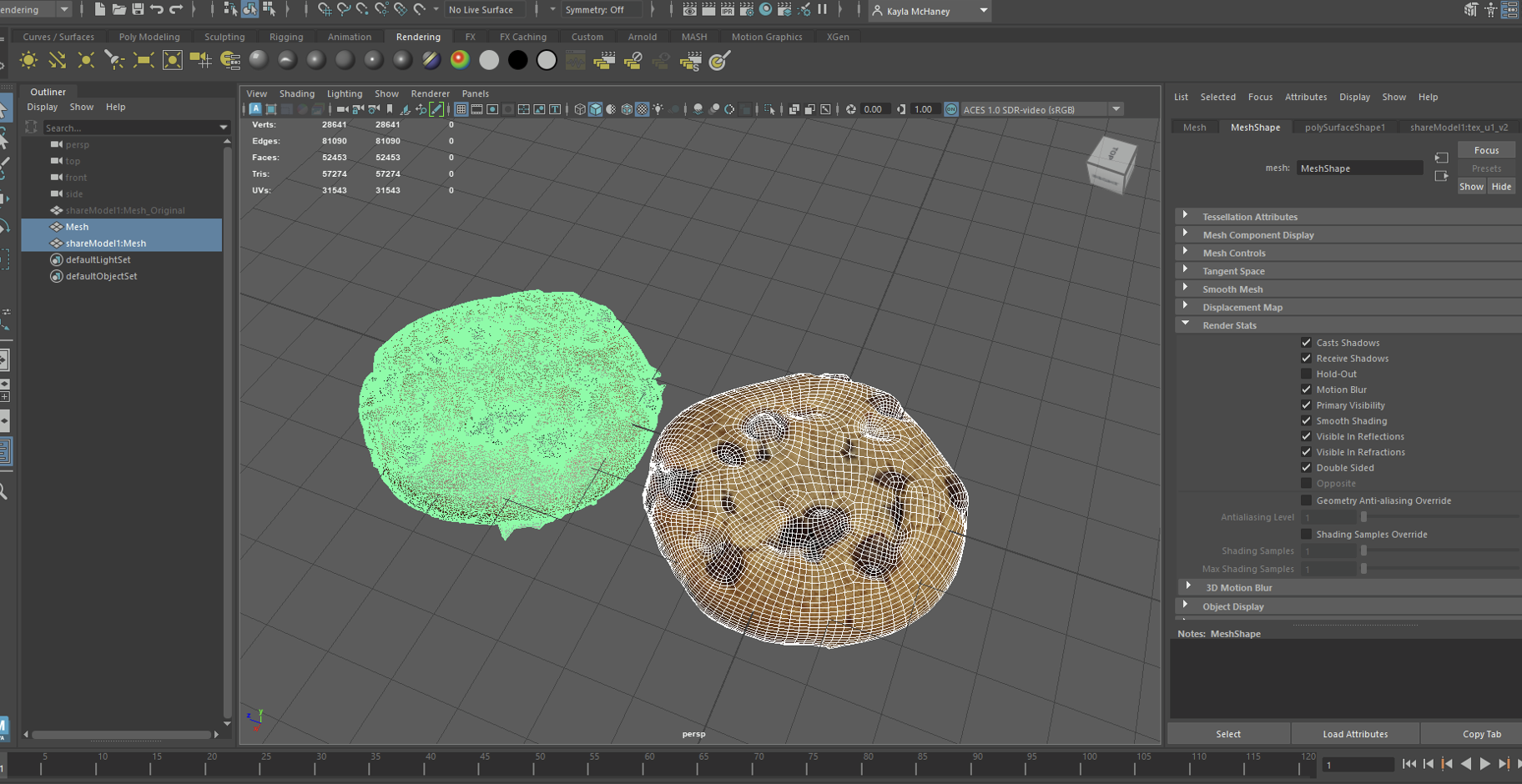
Task: Switch to the Arnold shelf tab
Action: coord(643,37)
